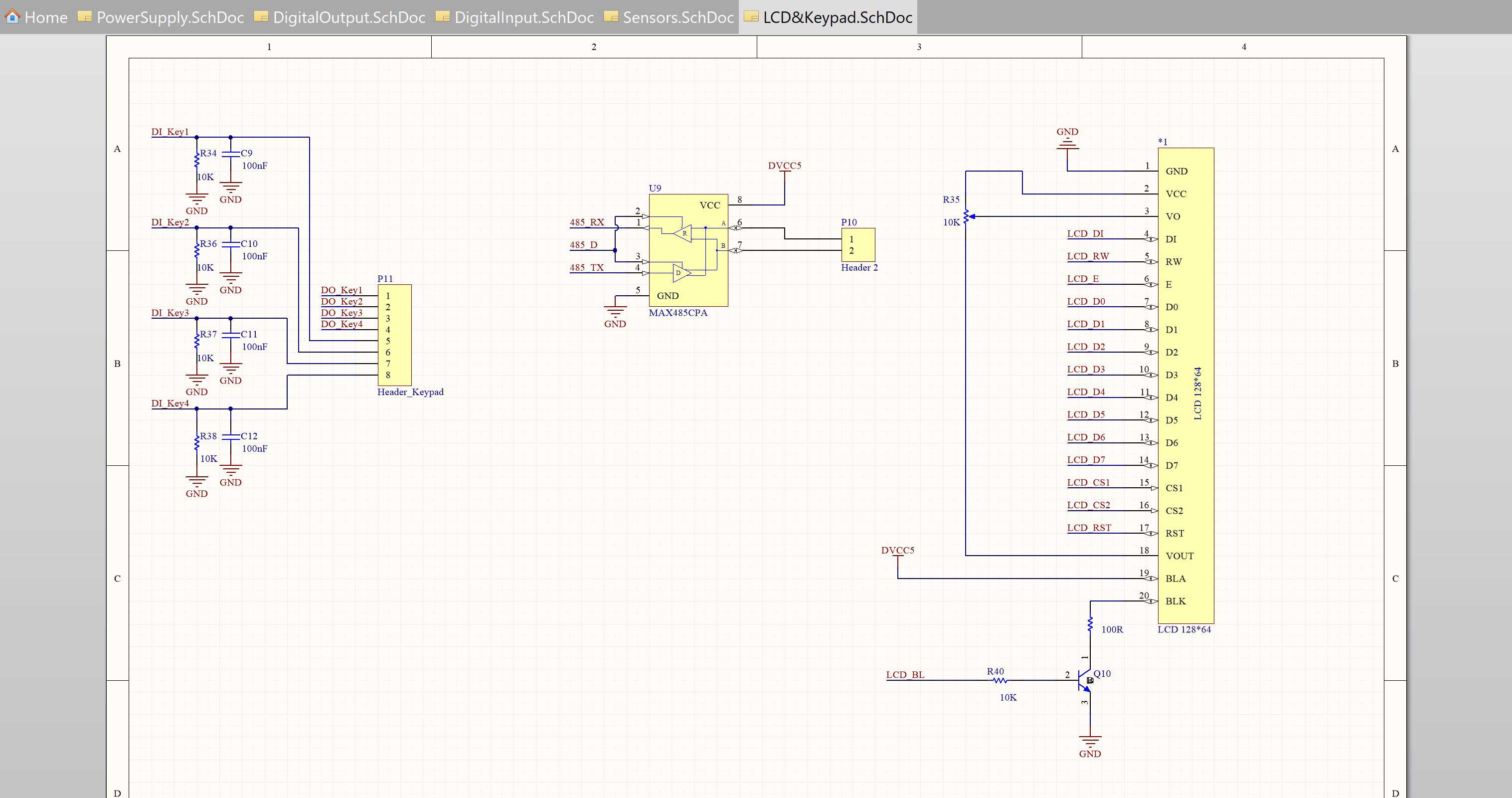Viewport: 1512px width, 798px height.
Task: Select the R35 potentiometer symbol
Action: [x=966, y=216]
